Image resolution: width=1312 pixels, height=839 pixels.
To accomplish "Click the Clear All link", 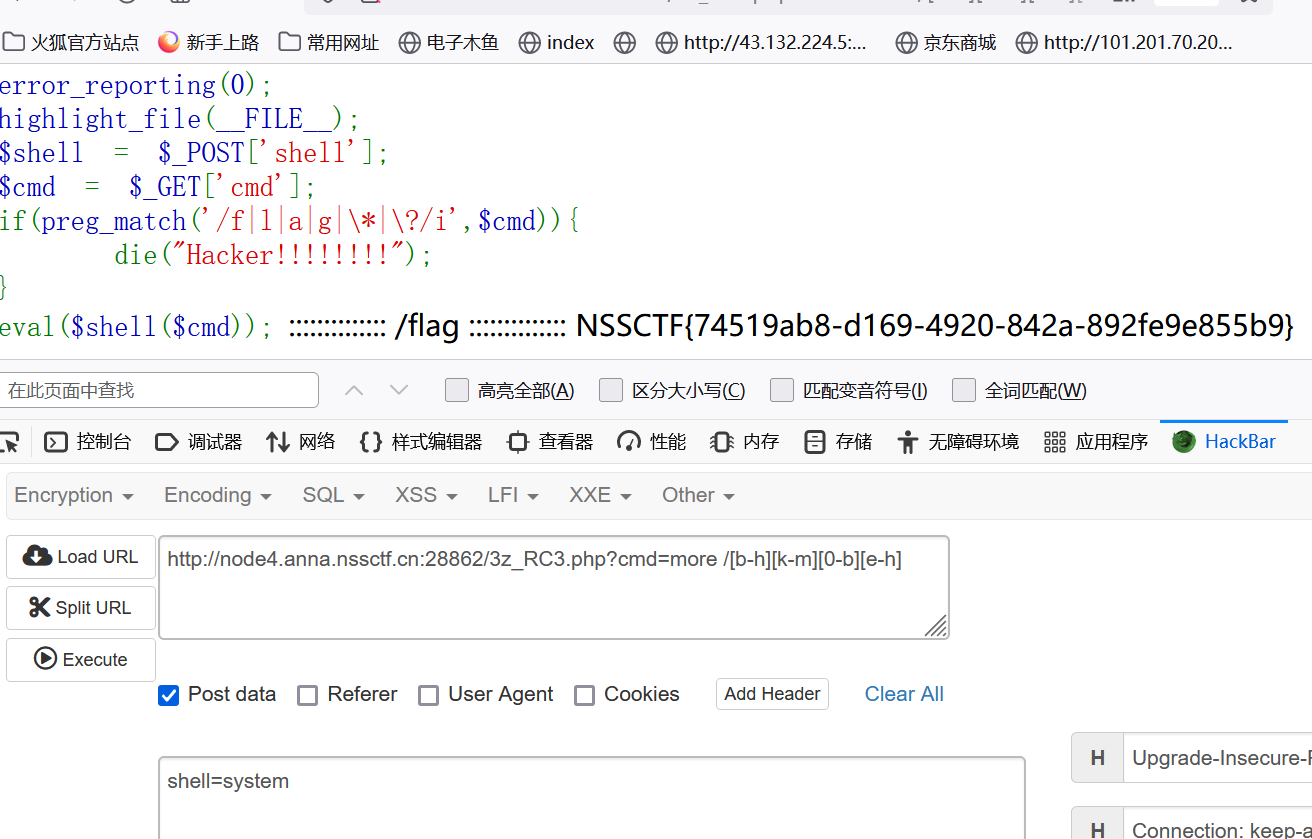I will coord(904,694).
